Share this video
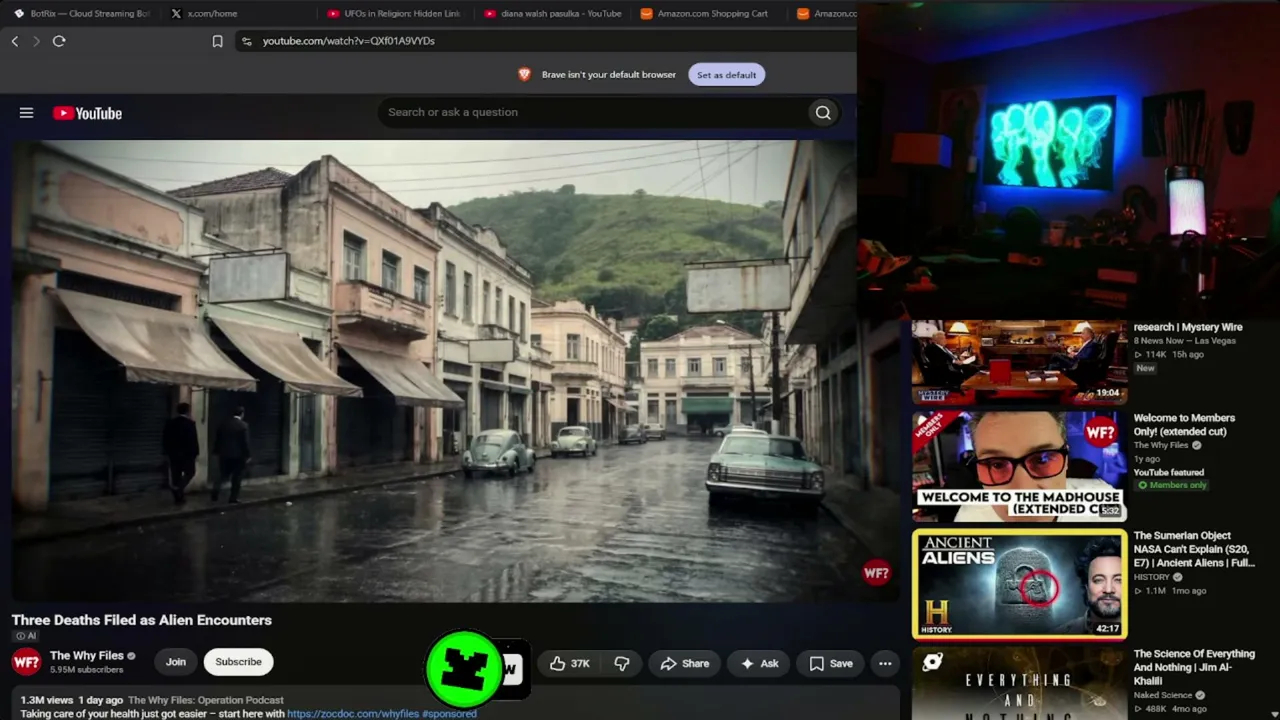The height and width of the screenshot is (720, 1280). (685, 663)
